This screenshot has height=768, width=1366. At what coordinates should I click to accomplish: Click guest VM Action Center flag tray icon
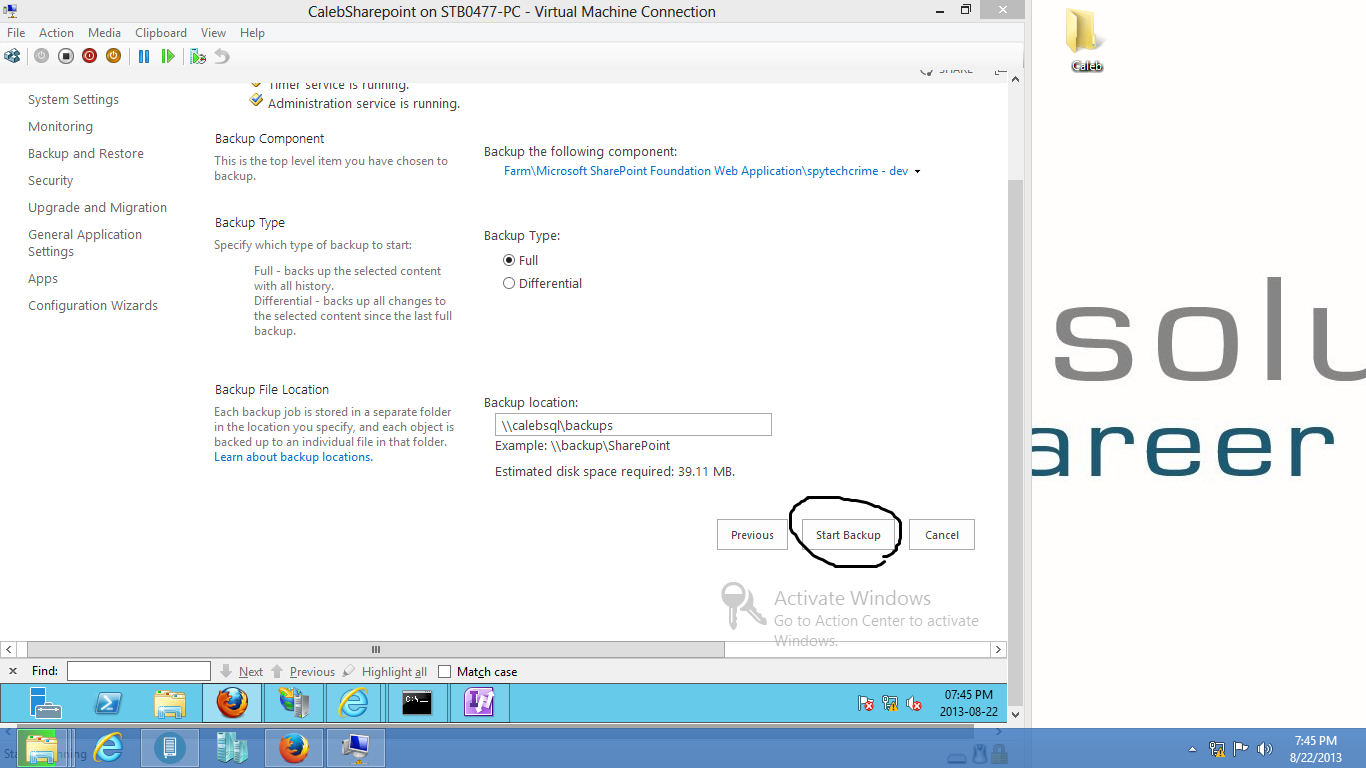tap(866, 704)
